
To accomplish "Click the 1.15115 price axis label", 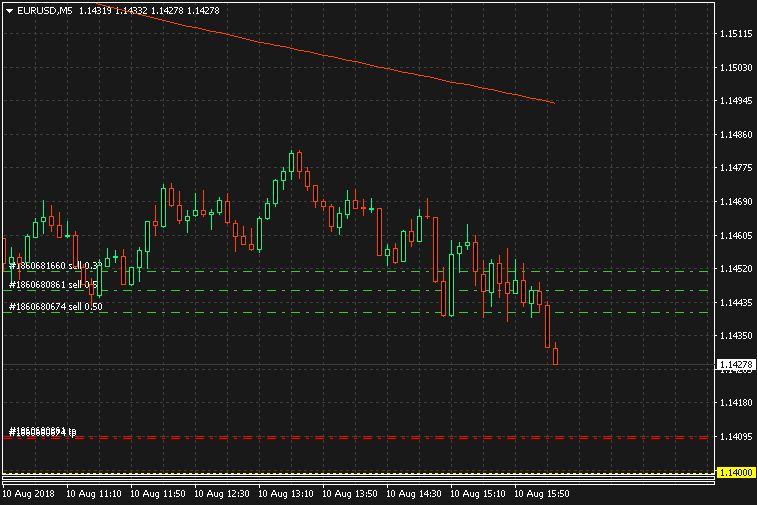I will (x=735, y=34).
